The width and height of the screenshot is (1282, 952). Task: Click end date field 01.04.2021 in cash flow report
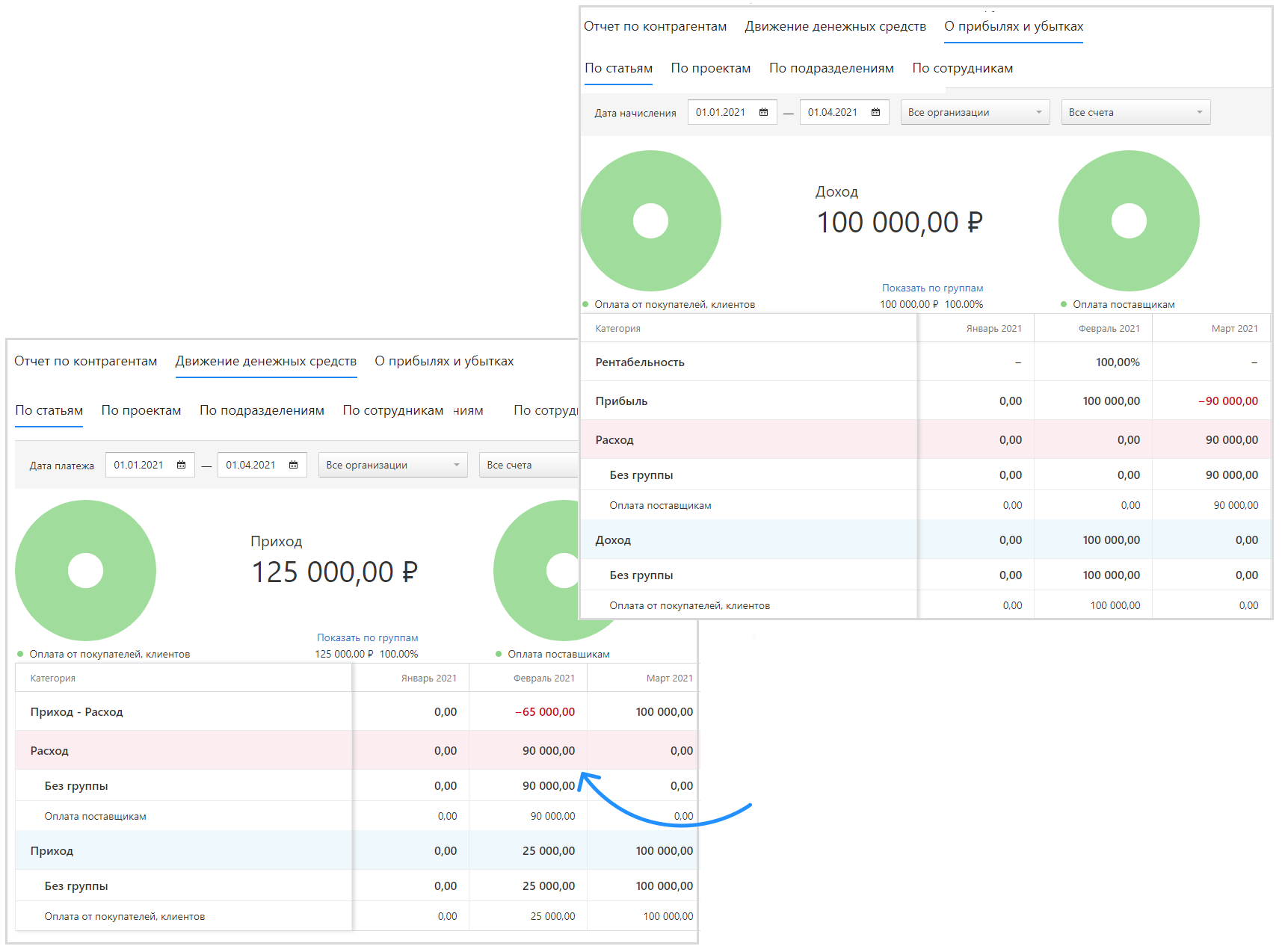coord(262,465)
